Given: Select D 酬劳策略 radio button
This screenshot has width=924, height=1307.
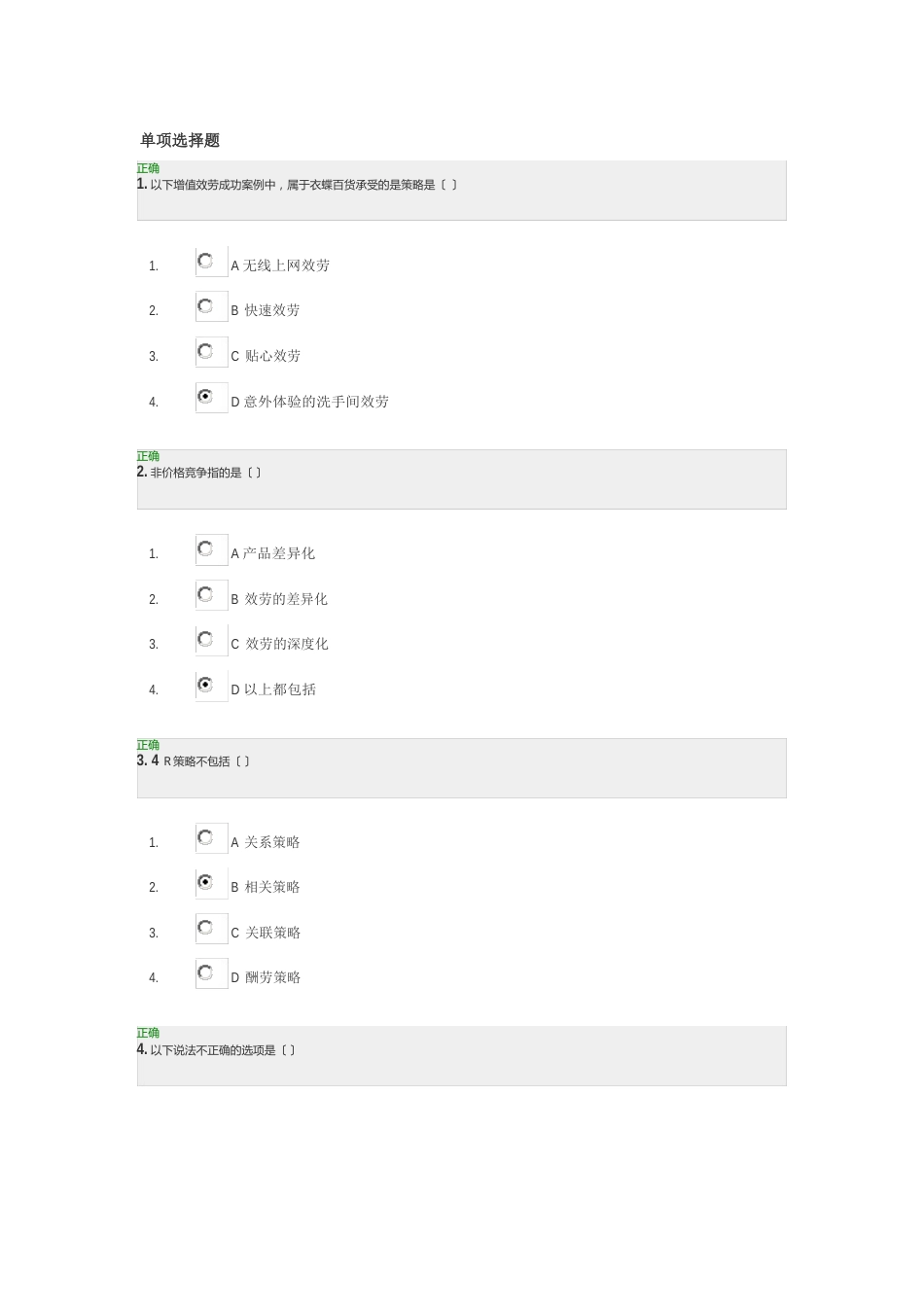Looking at the screenshot, I should 205,972.
